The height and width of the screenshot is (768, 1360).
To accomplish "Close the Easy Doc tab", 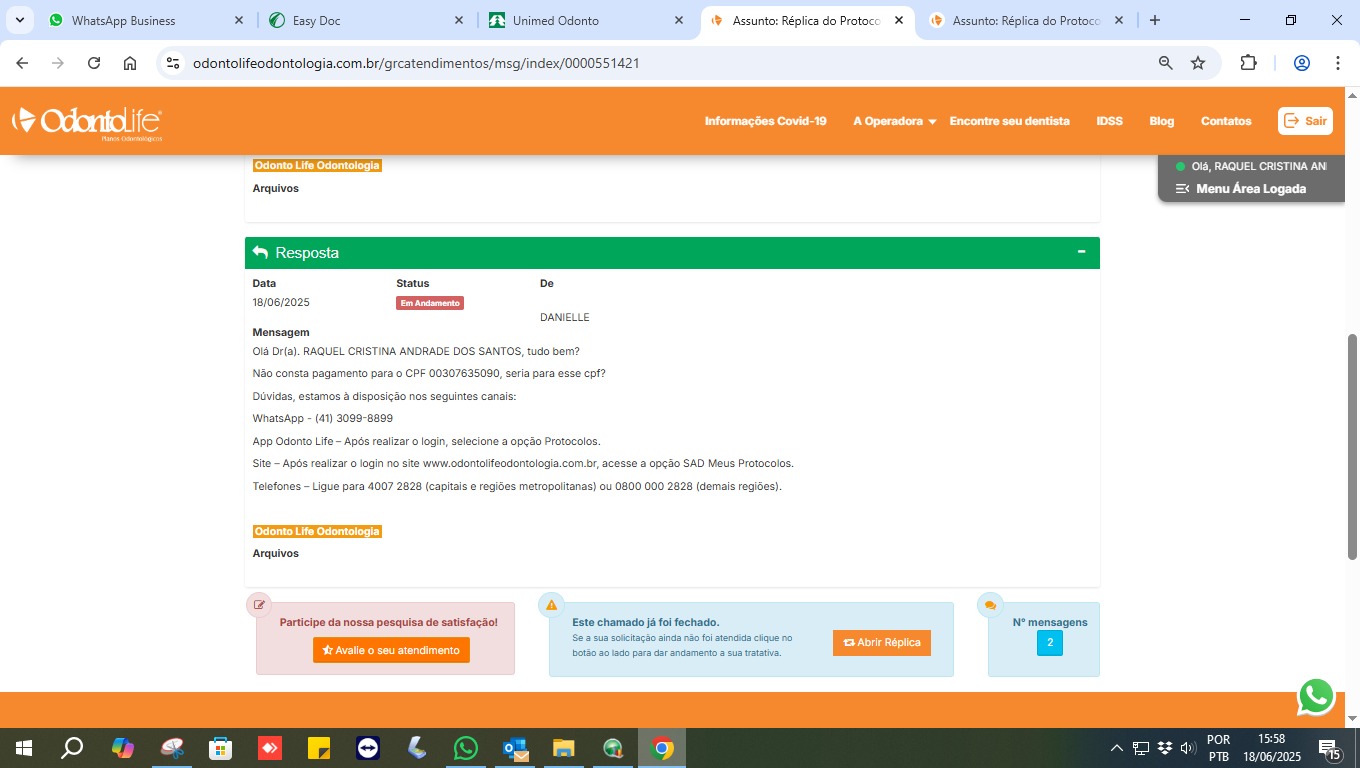I will [x=459, y=20].
